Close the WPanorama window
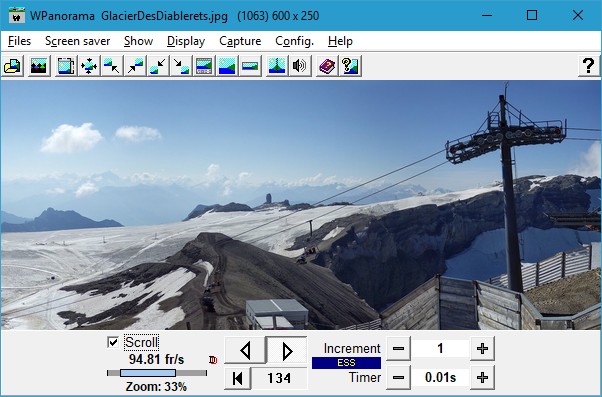 [578, 16]
